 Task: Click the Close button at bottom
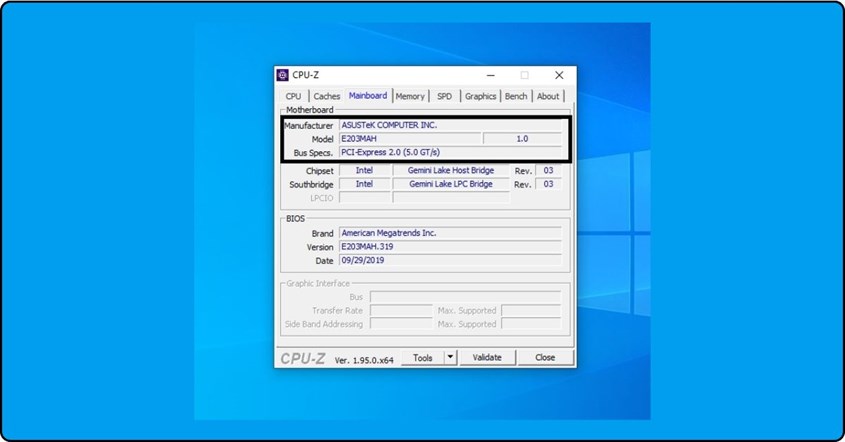(545, 357)
